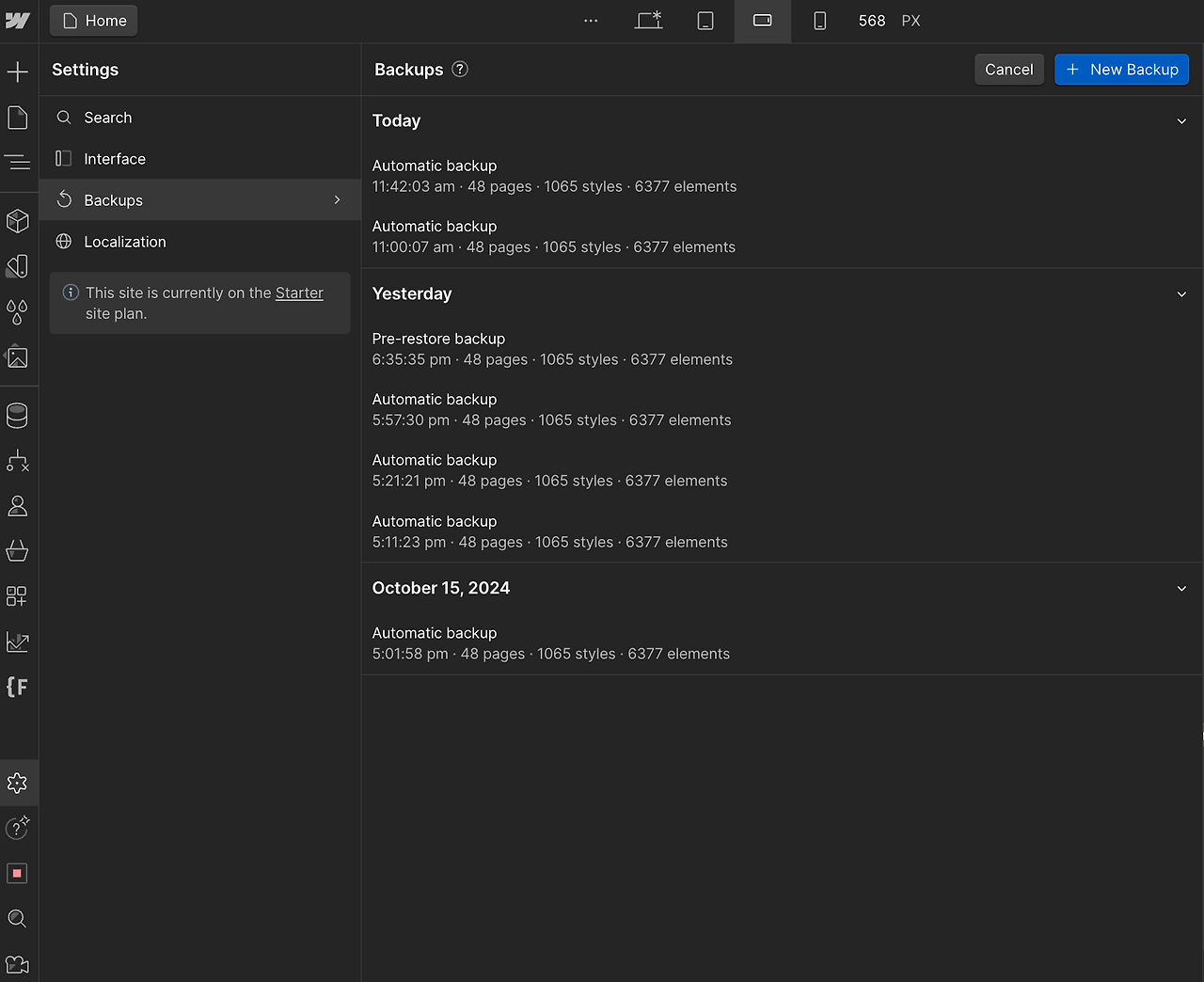Open the analytics chart panel
Viewport: 1204px width, 982px height.
(x=18, y=641)
